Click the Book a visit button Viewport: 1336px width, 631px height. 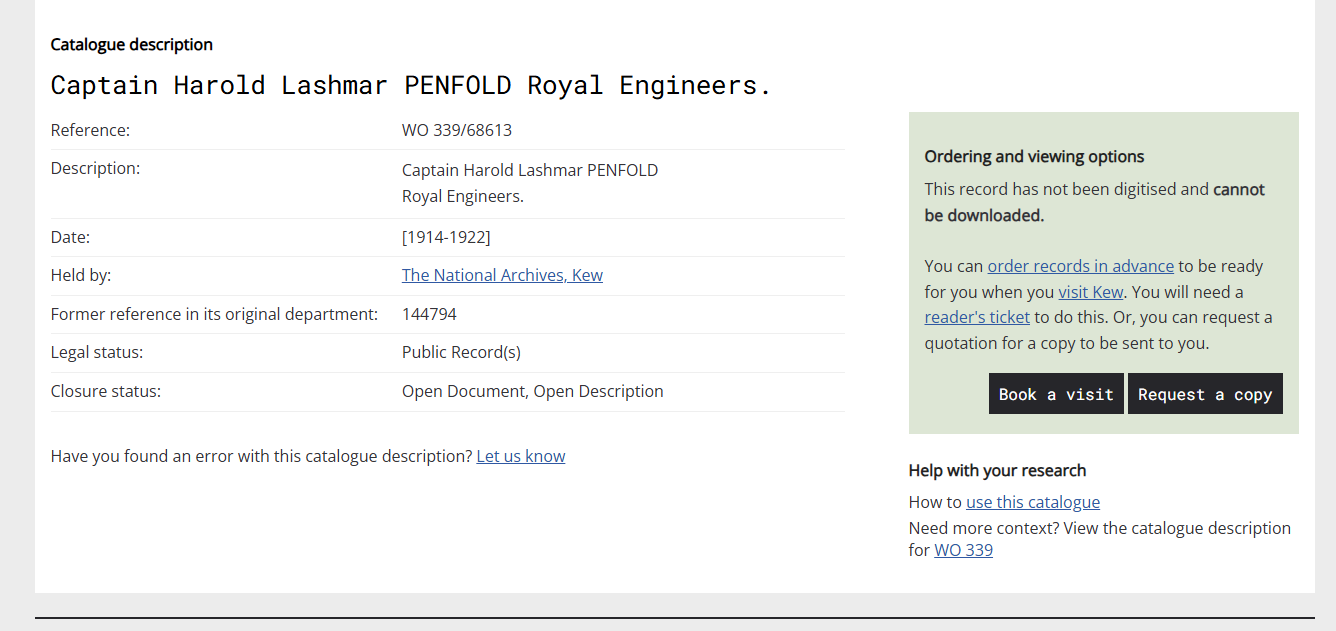[1056, 394]
